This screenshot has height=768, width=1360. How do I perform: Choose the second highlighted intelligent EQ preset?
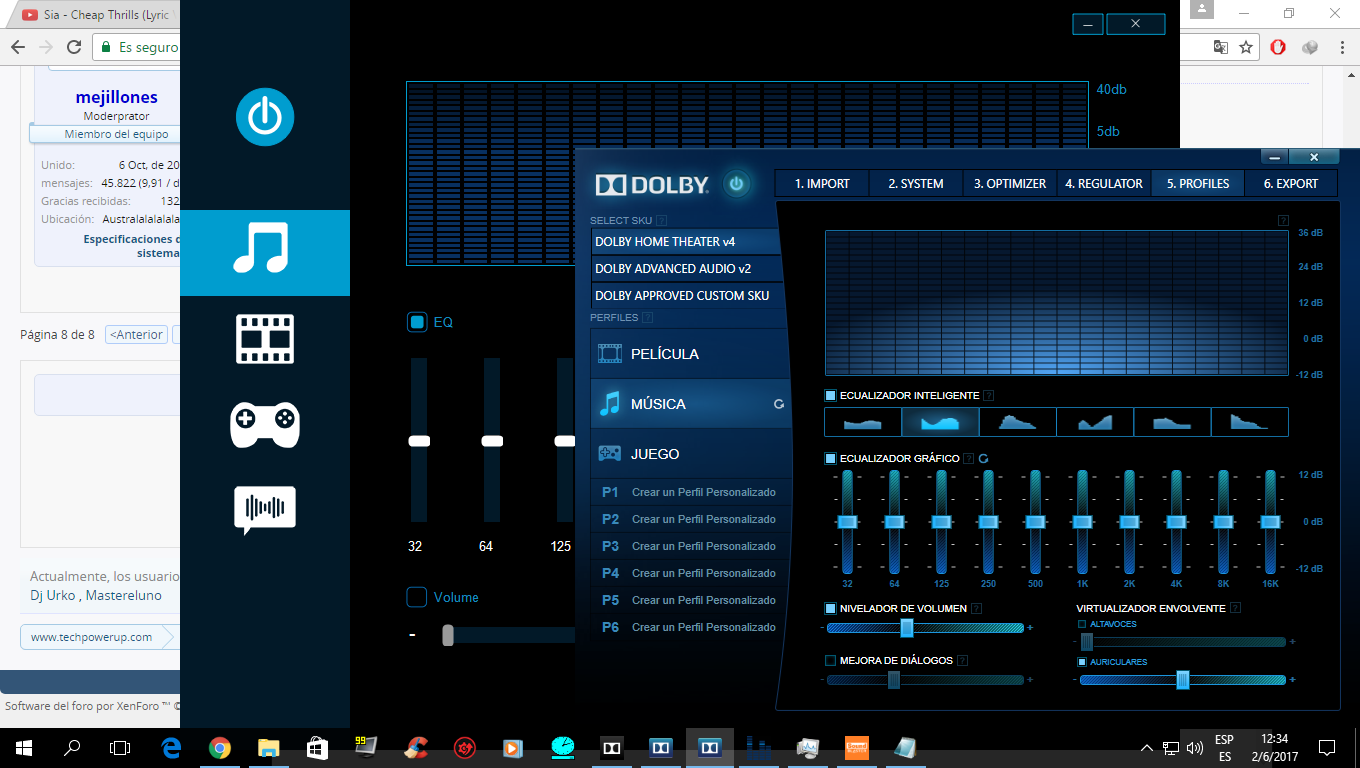[940, 422]
